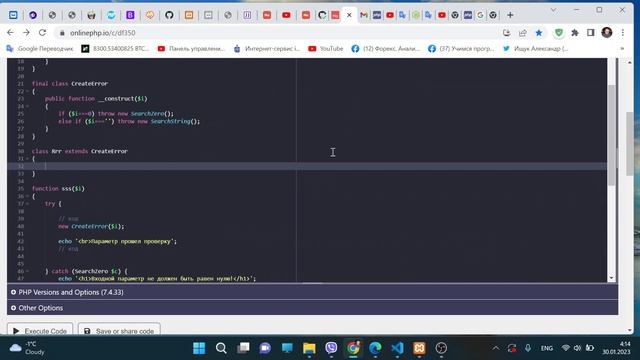Bookmark this page with the star icon

pos(539,33)
